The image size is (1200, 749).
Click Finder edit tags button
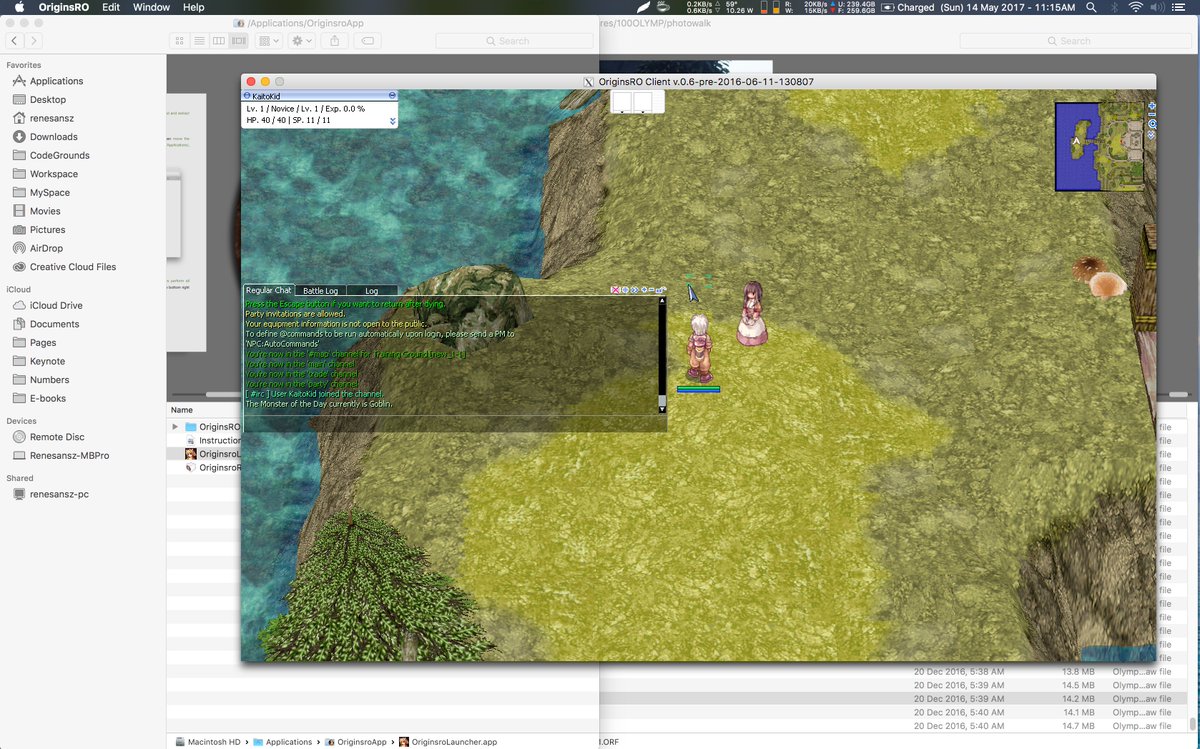coord(366,41)
